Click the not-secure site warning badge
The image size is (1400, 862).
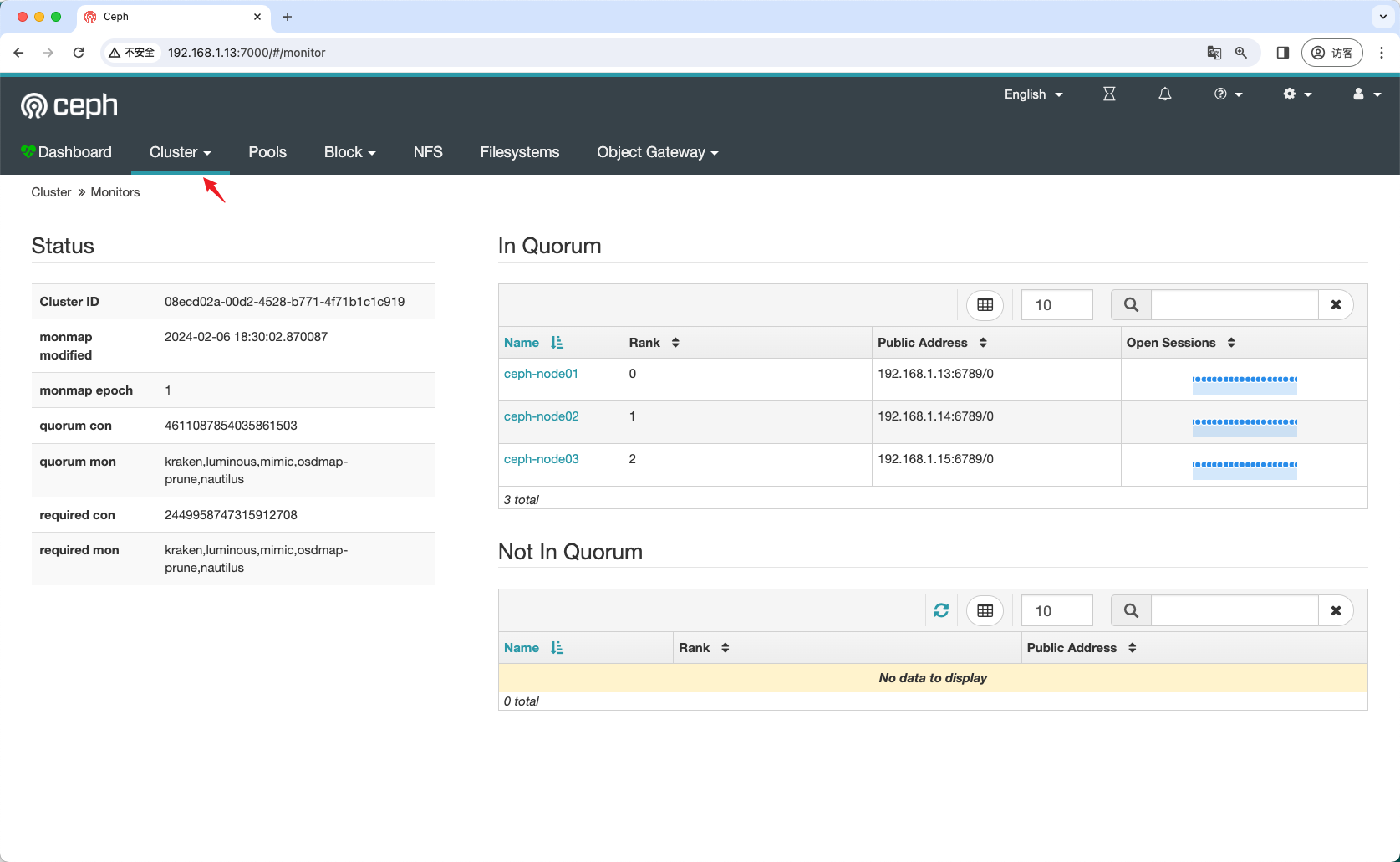pyautogui.click(x=132, y=53)
